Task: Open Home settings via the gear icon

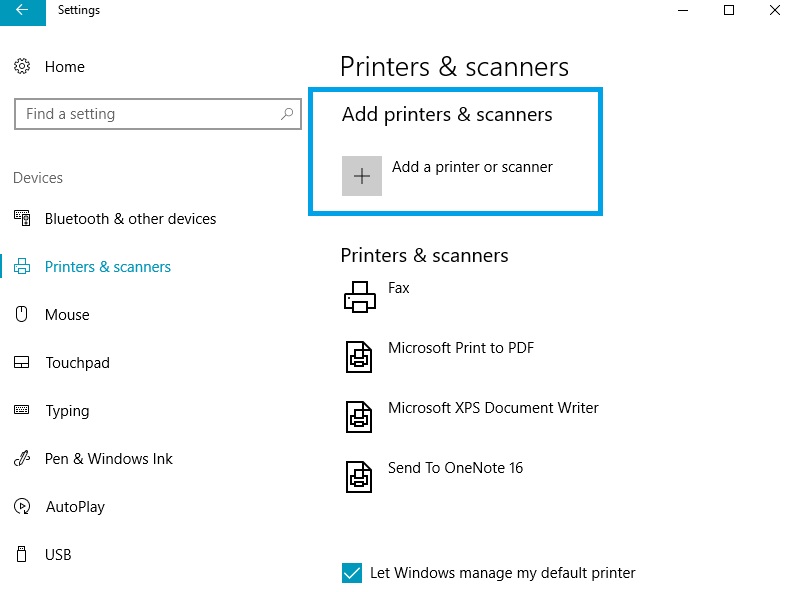Action: pyautogui.click(x=22, y=66)
